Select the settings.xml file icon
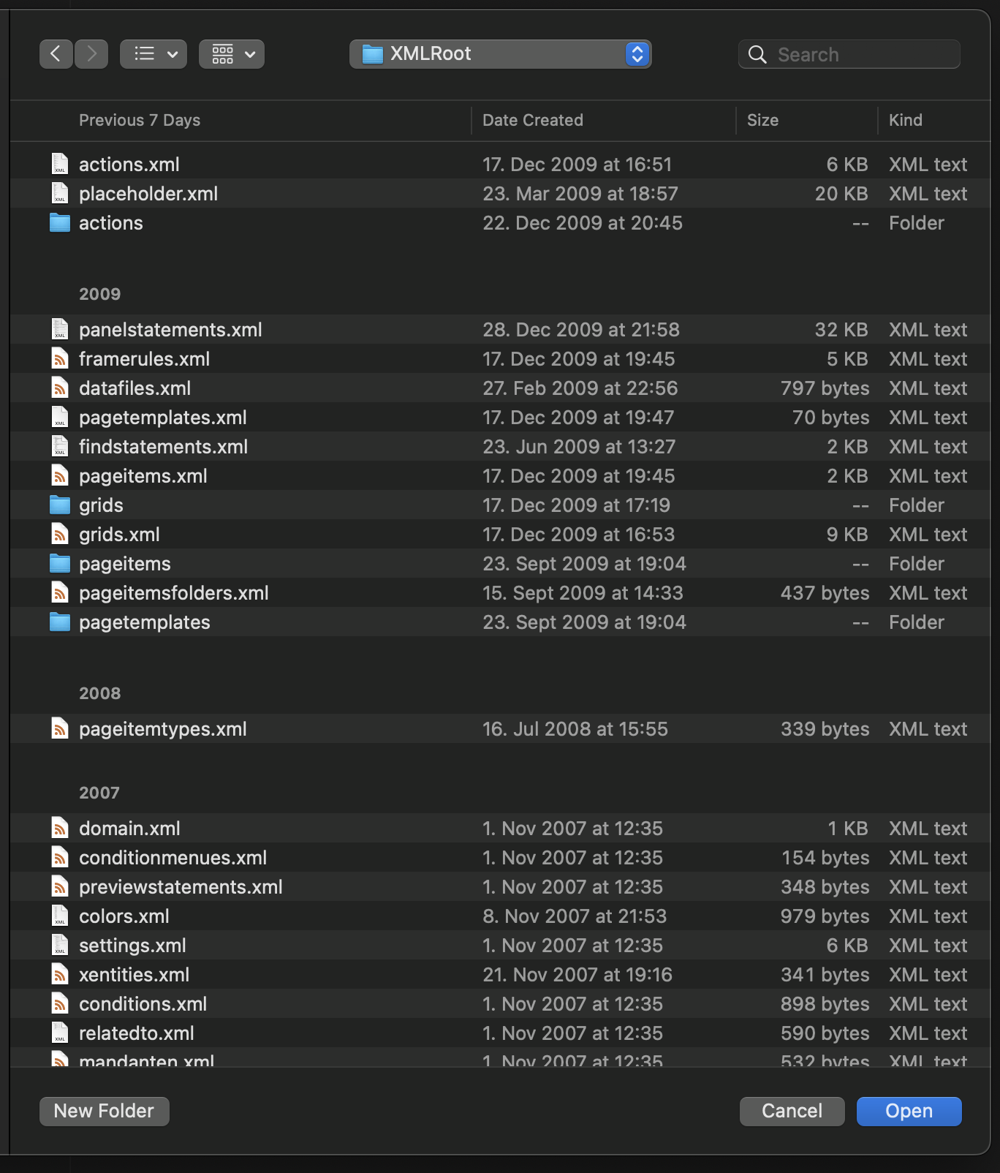 [60, 945]
